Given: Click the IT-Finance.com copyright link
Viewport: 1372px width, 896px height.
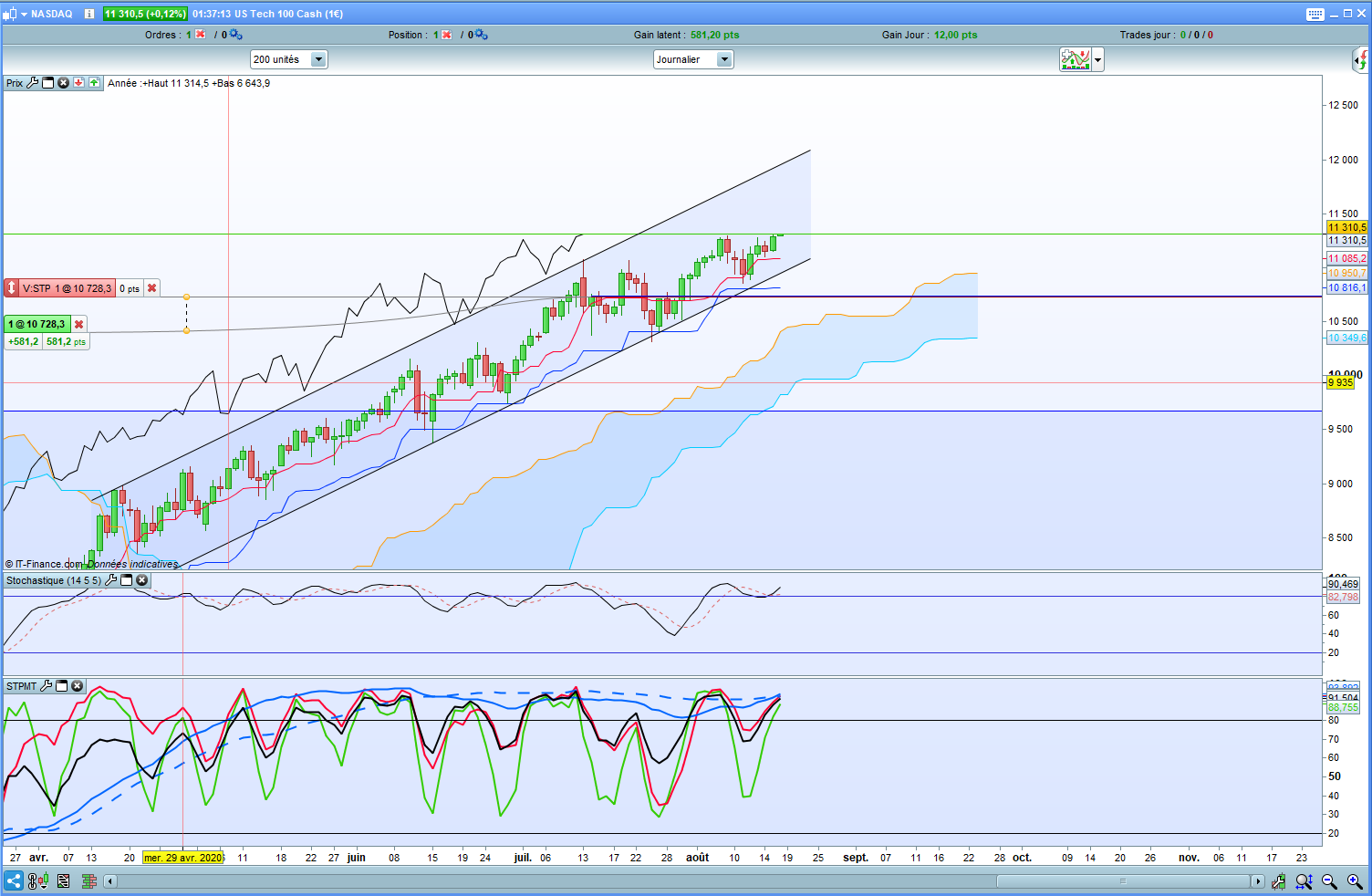Looking at the screenshot, I should 44,564.
